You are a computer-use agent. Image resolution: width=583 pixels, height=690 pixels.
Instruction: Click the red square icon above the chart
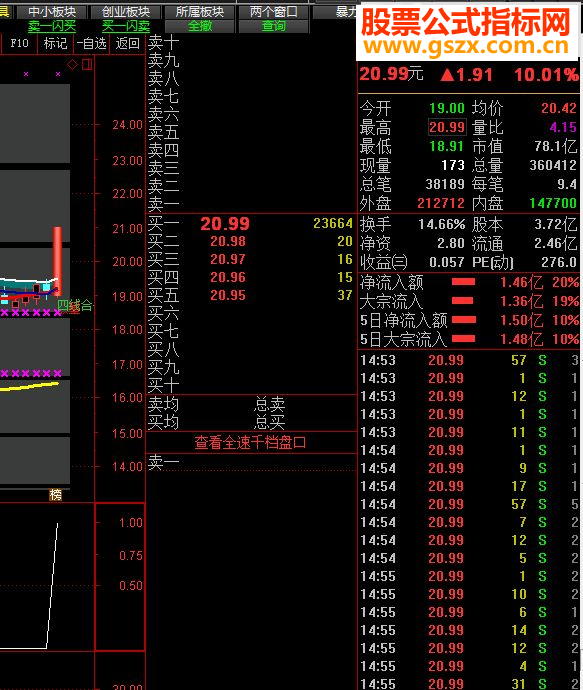(87, 65)
